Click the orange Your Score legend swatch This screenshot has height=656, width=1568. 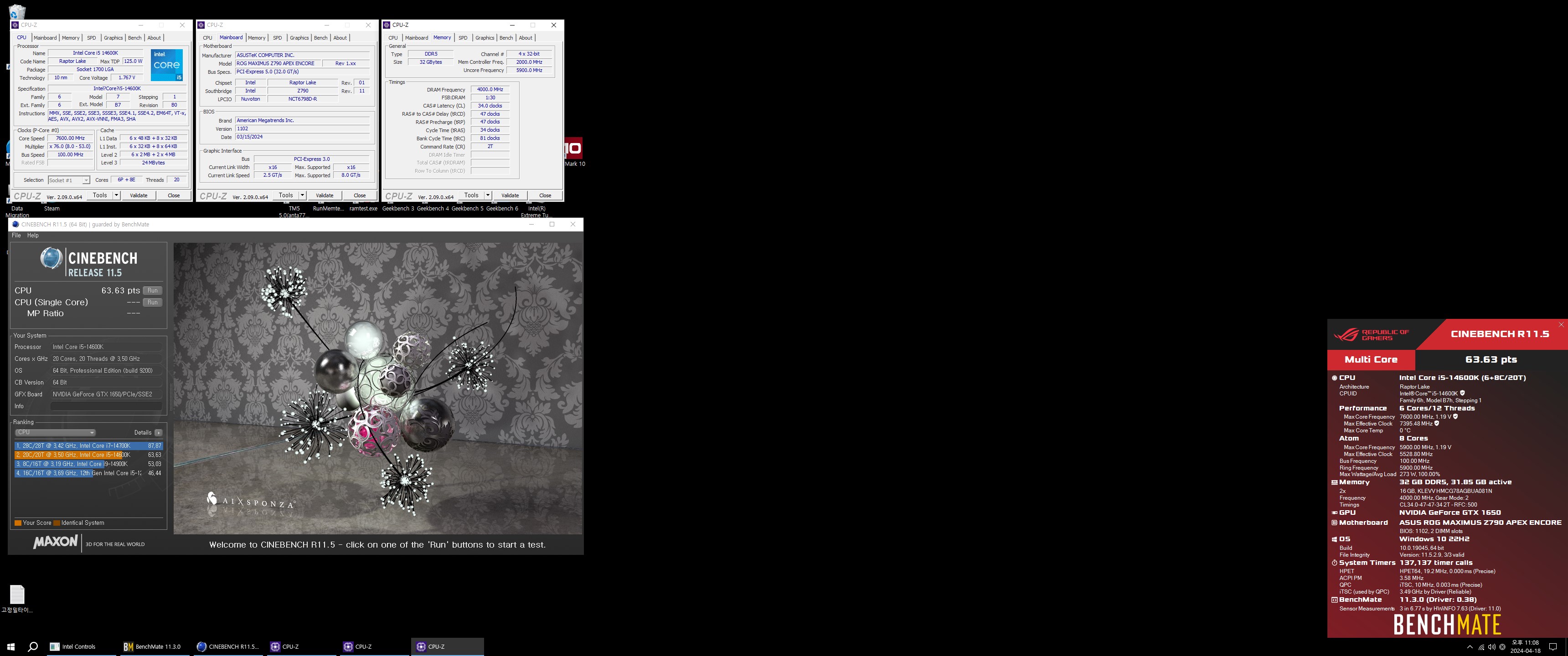[18, 523]
